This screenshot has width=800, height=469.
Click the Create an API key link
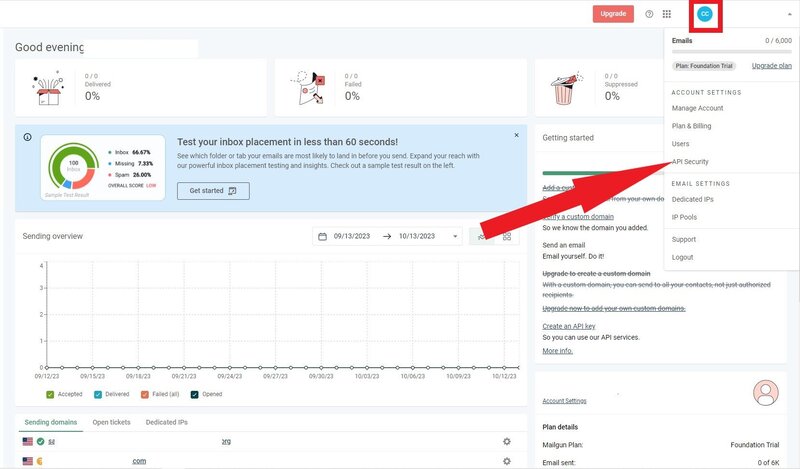(x=569, y=326)
